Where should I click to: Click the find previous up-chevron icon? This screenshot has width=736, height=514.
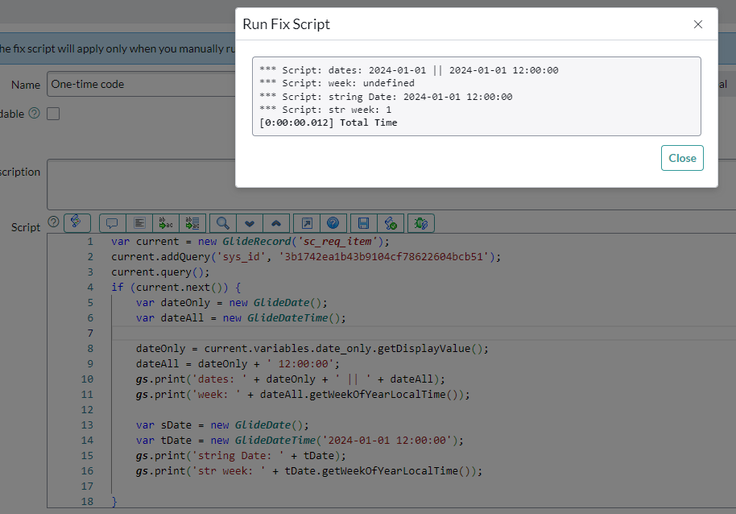point(276,223)
